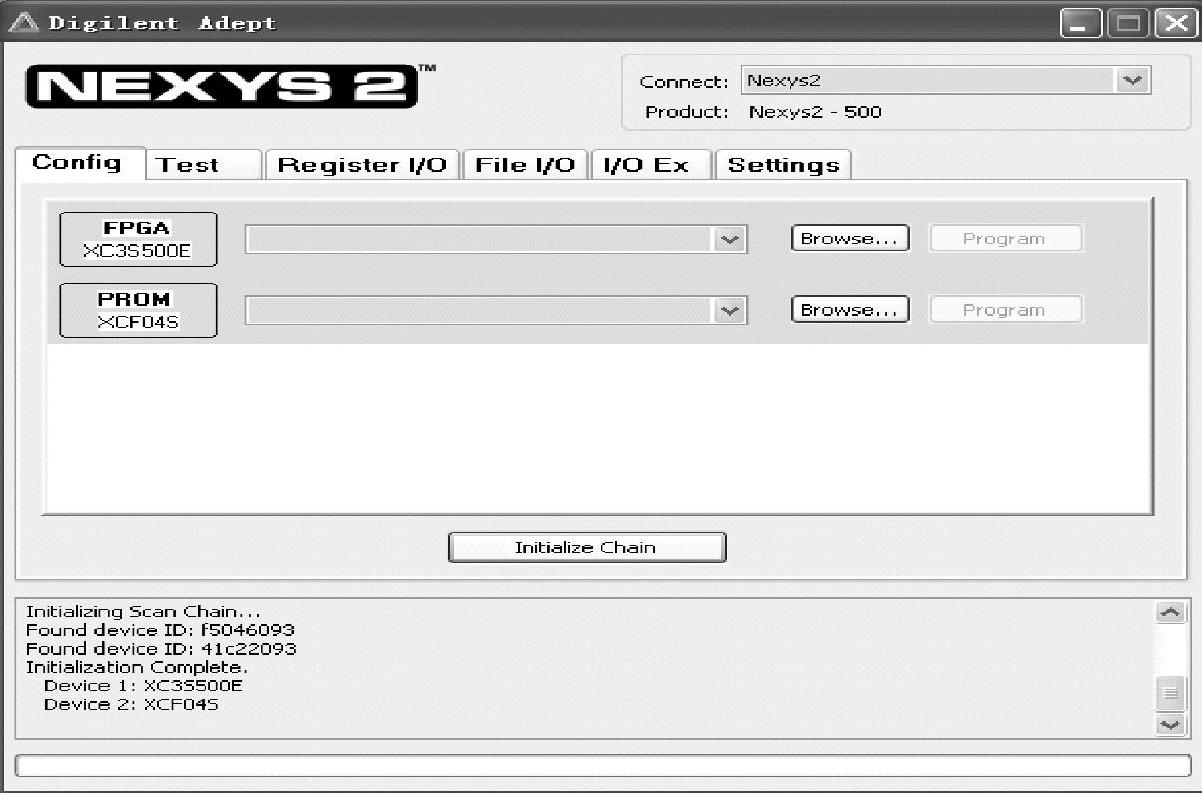Click log line 'Initialization Complete.'
The height and width of the screenshot is (793, 1202).
click(x=137, y=667)
